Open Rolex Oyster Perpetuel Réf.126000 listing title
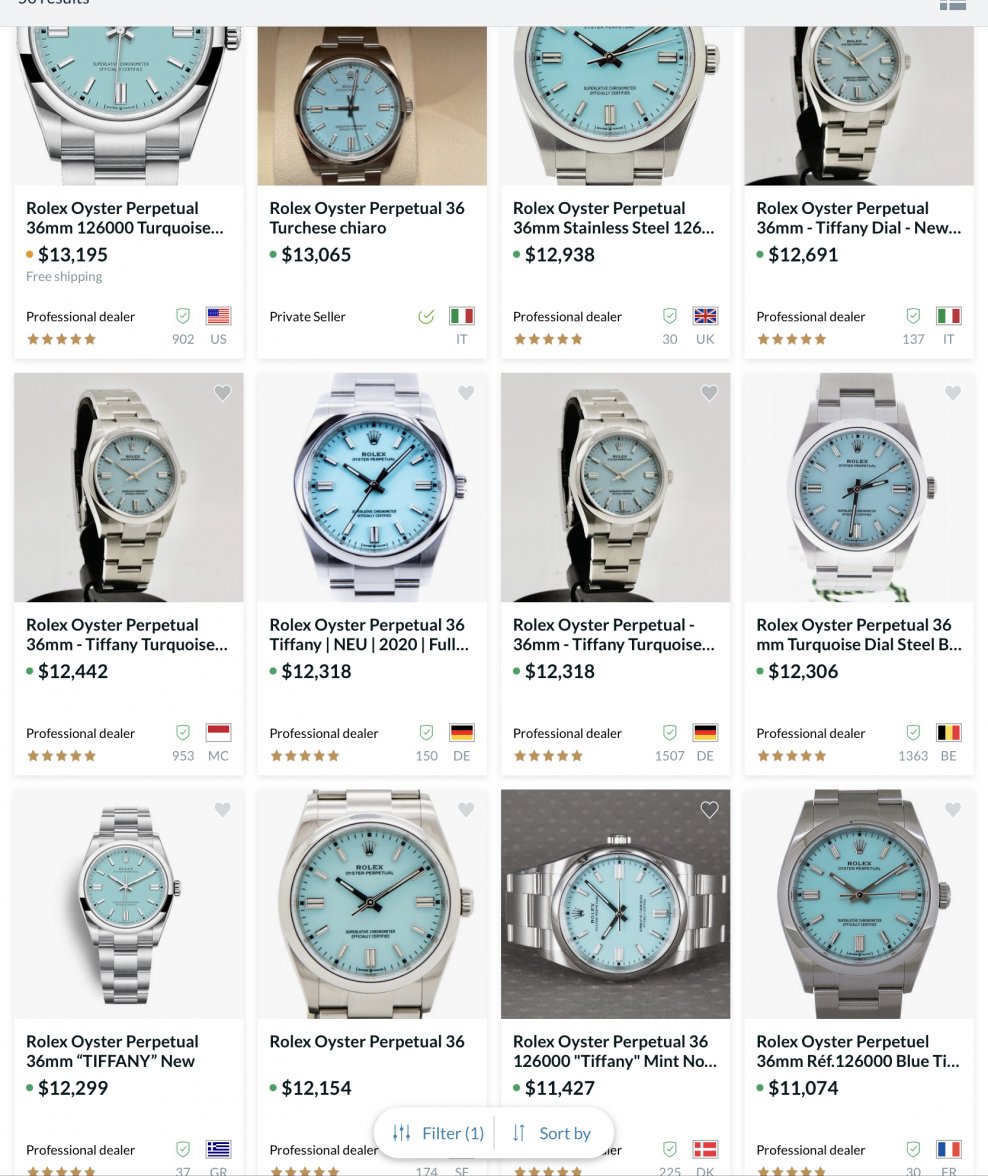Screen dimensions: 988x1176 tap(857, 1051)
